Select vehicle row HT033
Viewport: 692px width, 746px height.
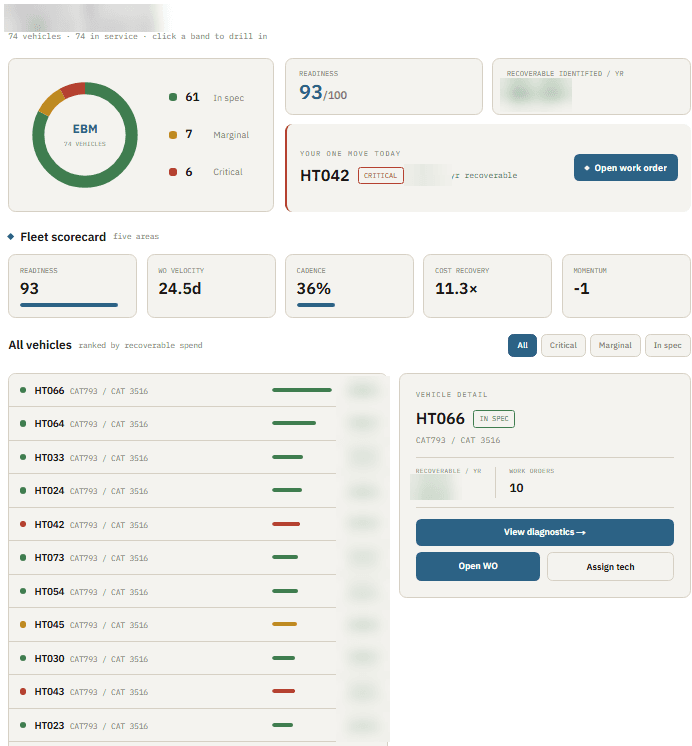coord(198,457)
